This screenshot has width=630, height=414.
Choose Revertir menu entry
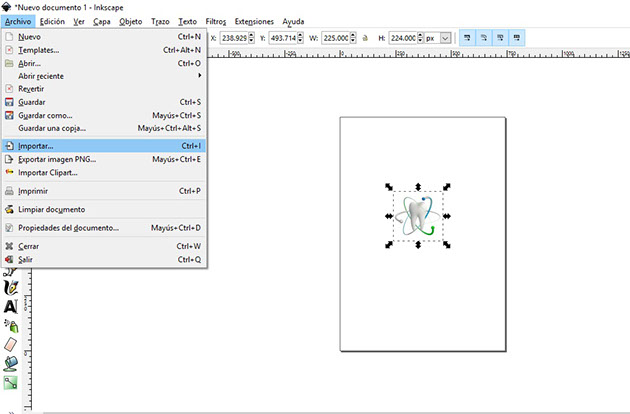pyautogui.click(x=104, y=89)
